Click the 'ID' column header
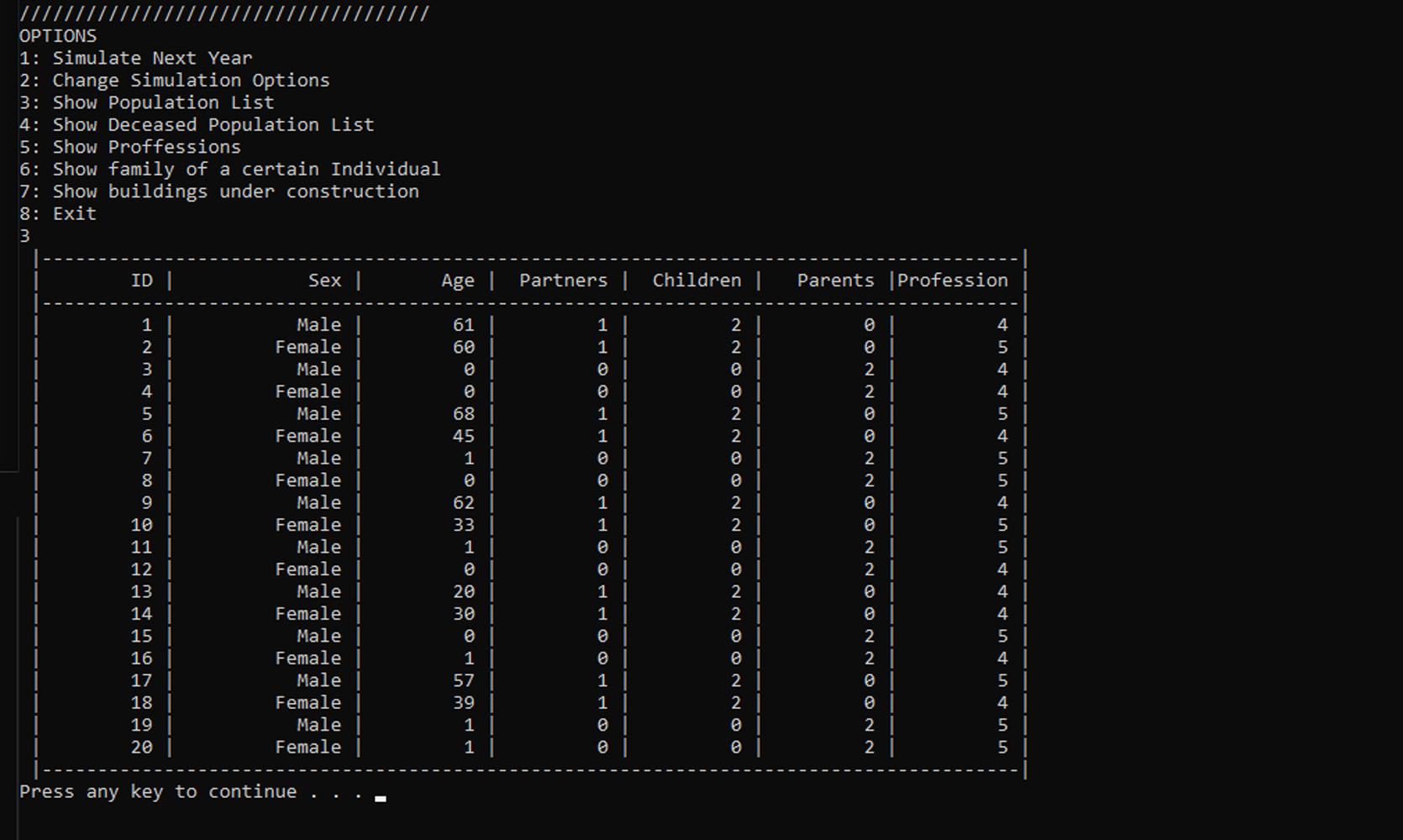This screenshot has width=1403, height=840. click(x=142, y=281)
